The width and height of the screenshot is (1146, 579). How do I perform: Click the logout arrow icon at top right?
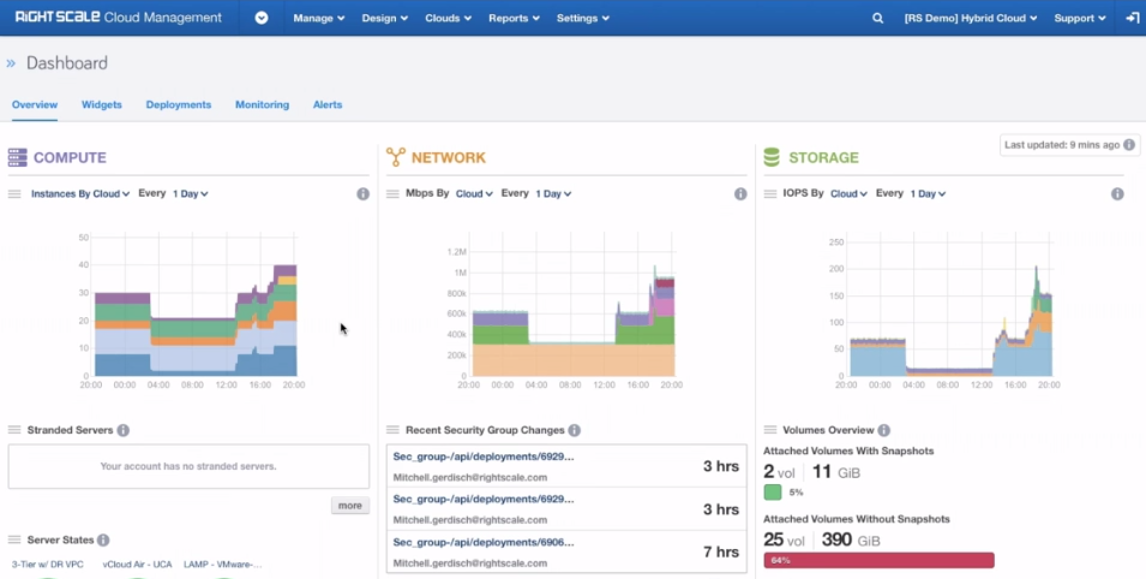tap(1132, 18)
